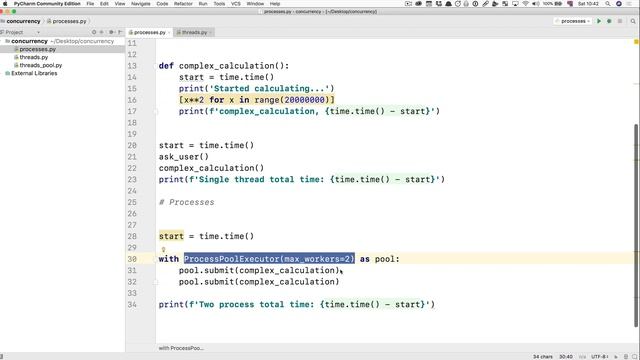
Task: Click macOS Spotlight search icon in menu bar
Action: pos(608,4)
